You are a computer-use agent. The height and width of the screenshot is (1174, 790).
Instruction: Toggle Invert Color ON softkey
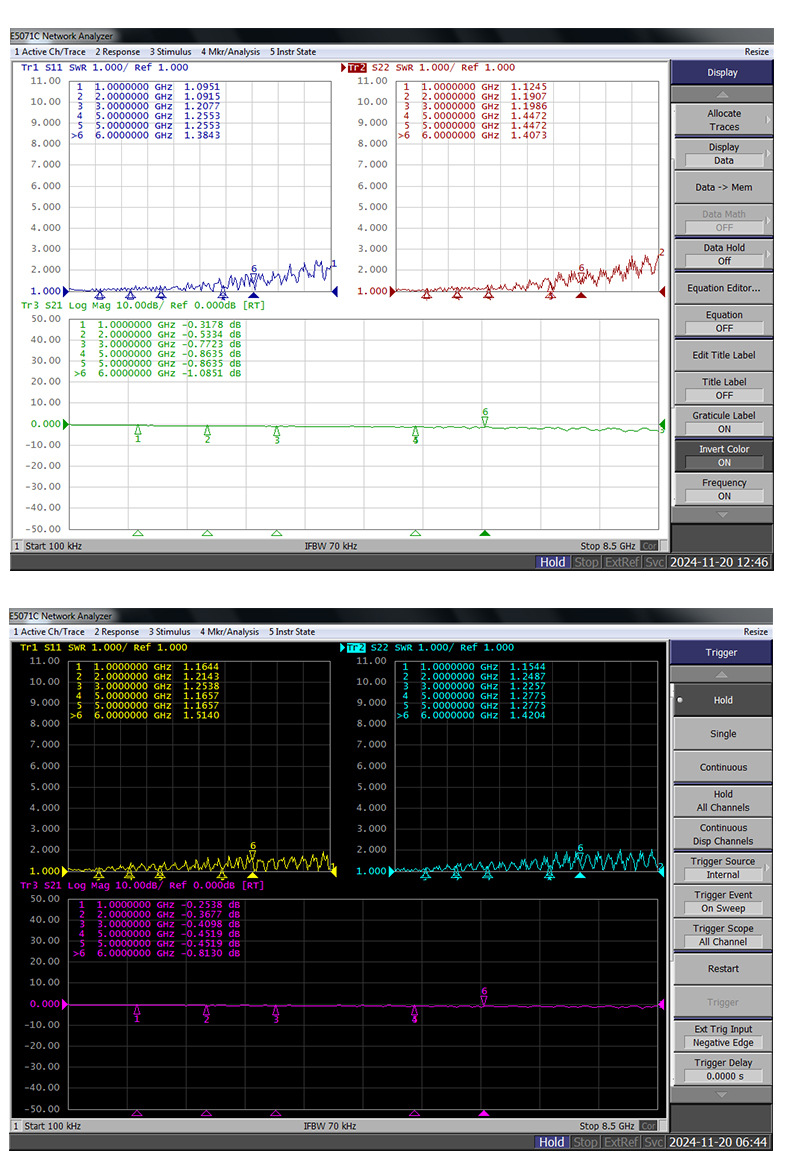tap(723, 455)
